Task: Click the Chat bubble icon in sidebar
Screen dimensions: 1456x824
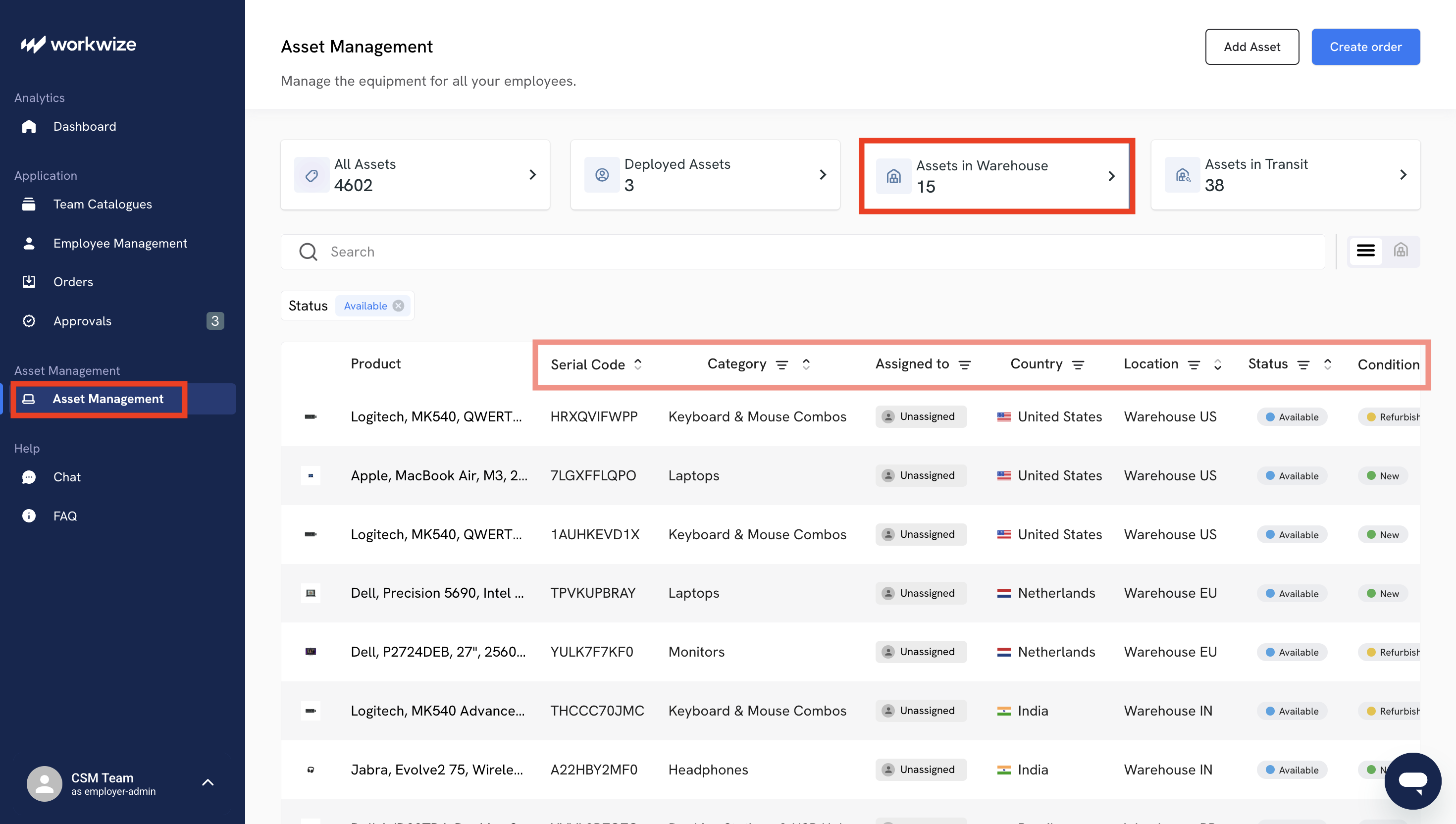Action: tap(29, 477)
